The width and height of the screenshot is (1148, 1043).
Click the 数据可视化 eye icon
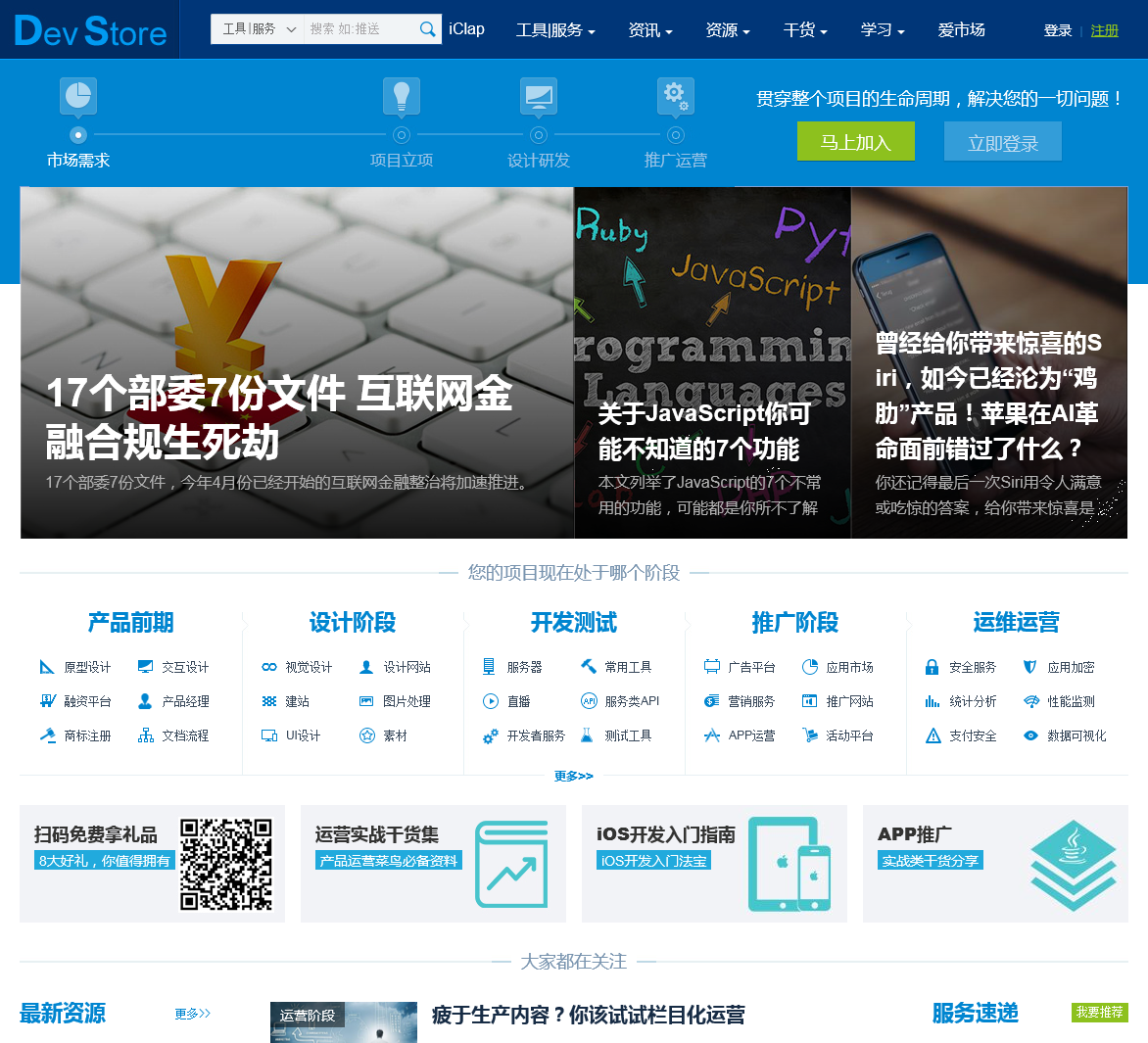1030,735
